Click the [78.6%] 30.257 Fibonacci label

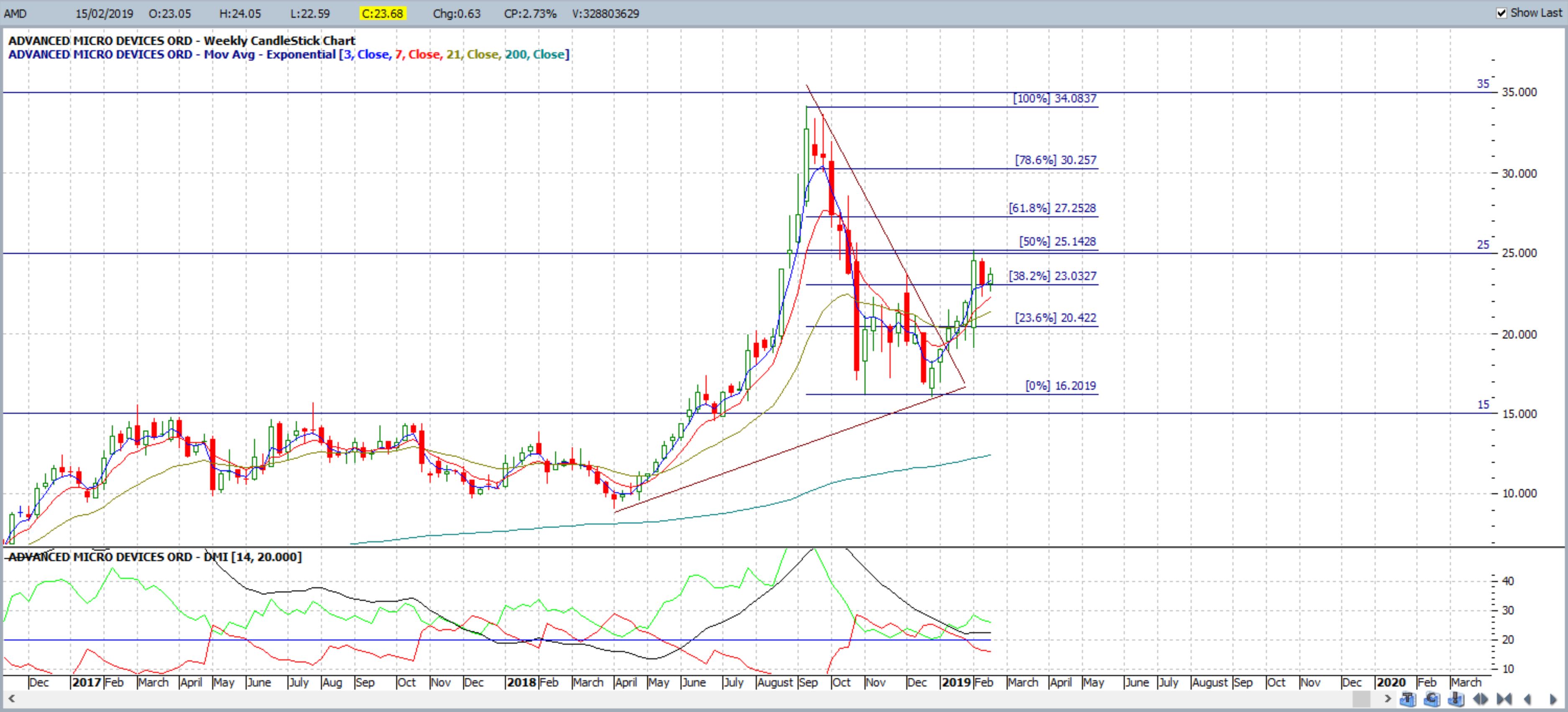point(1055,160)
